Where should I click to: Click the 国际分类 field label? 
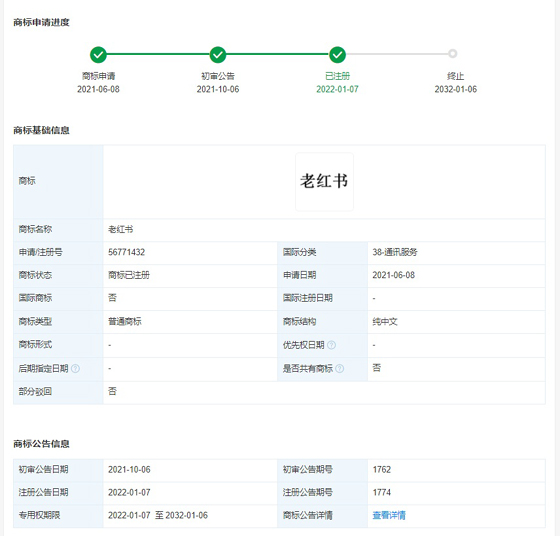tap(299, 252)
